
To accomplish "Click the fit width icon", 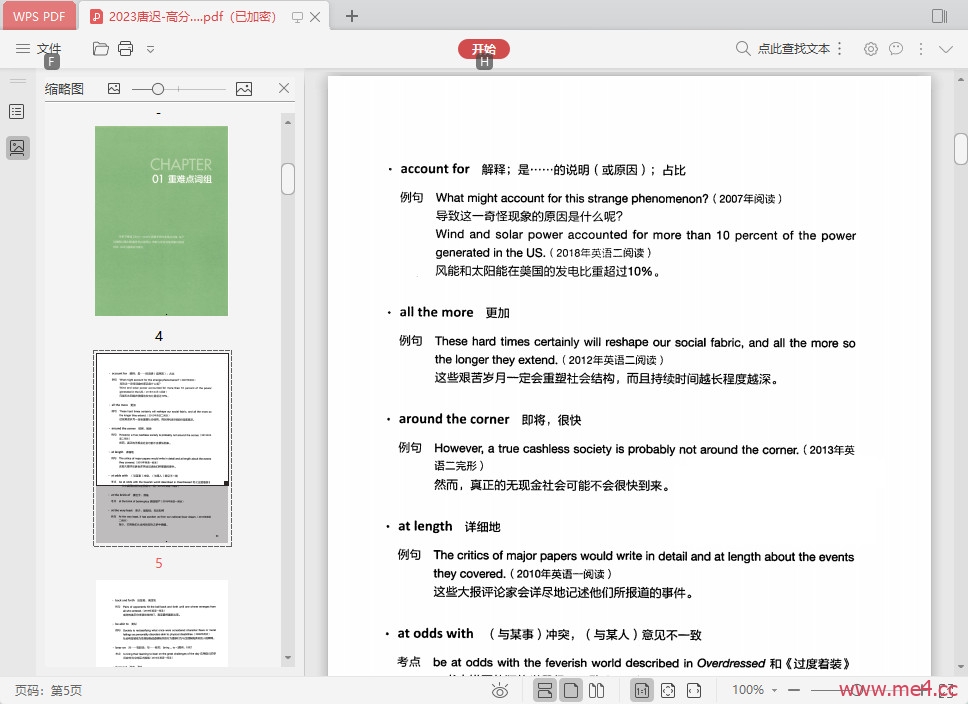I will 694,690.
